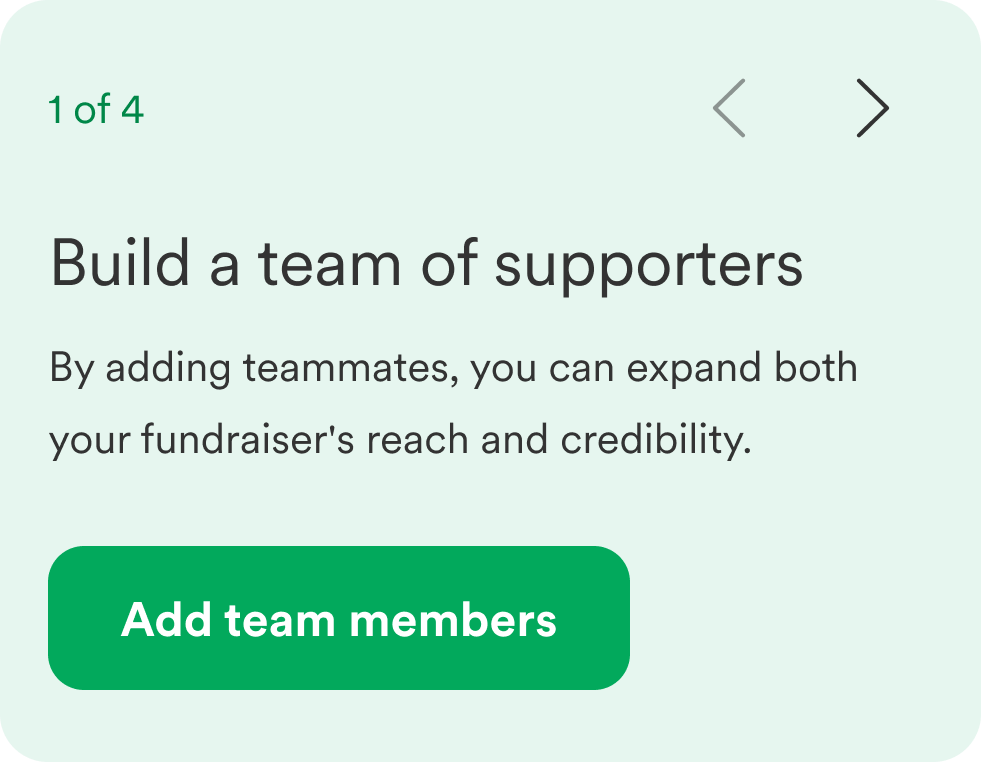Advance to tip 2 of 4
The image size is (981, 762).
pyautogui.click(x=872, y=108)
